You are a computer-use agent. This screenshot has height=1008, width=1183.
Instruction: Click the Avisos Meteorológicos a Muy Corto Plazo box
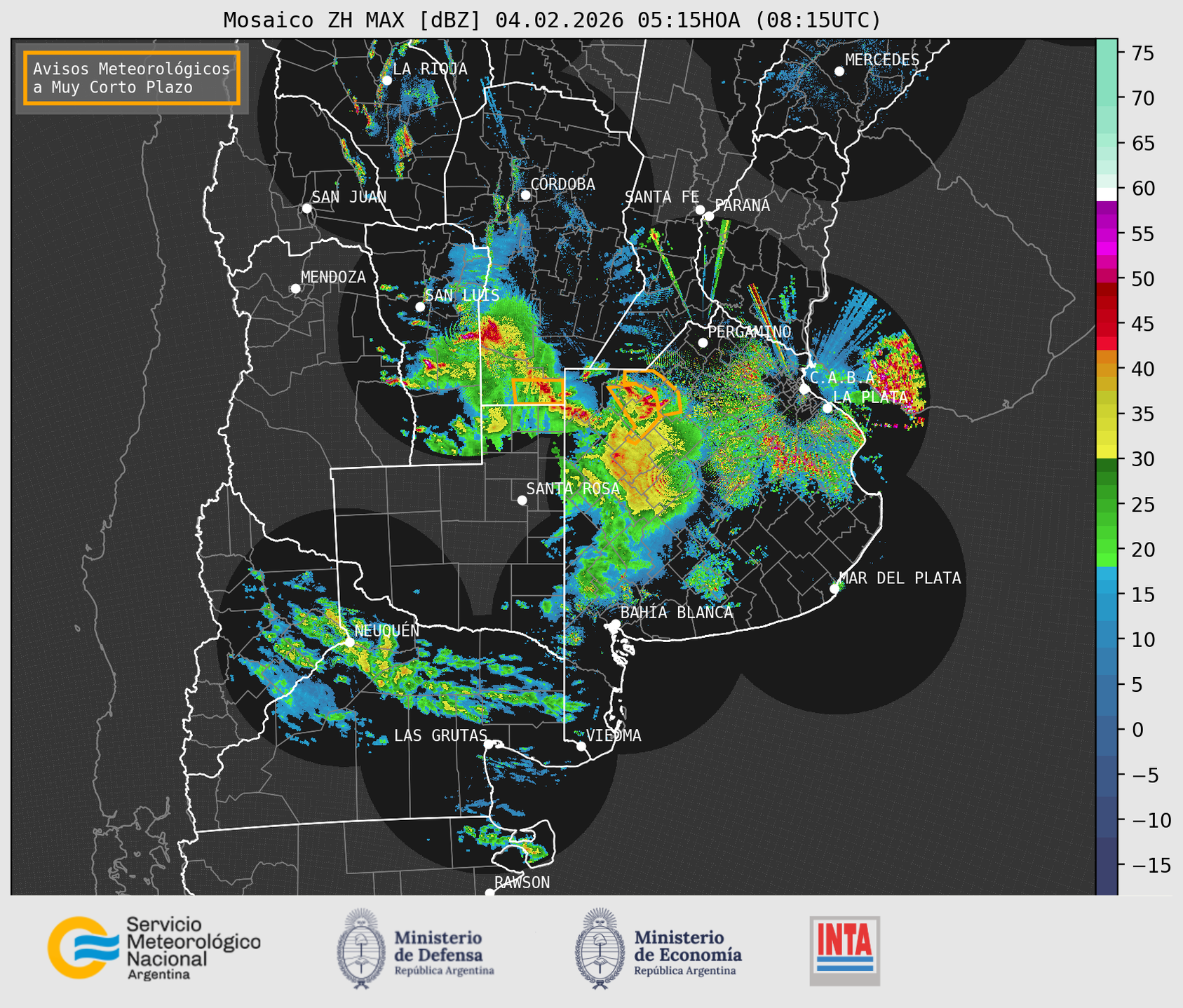point(132,78)
